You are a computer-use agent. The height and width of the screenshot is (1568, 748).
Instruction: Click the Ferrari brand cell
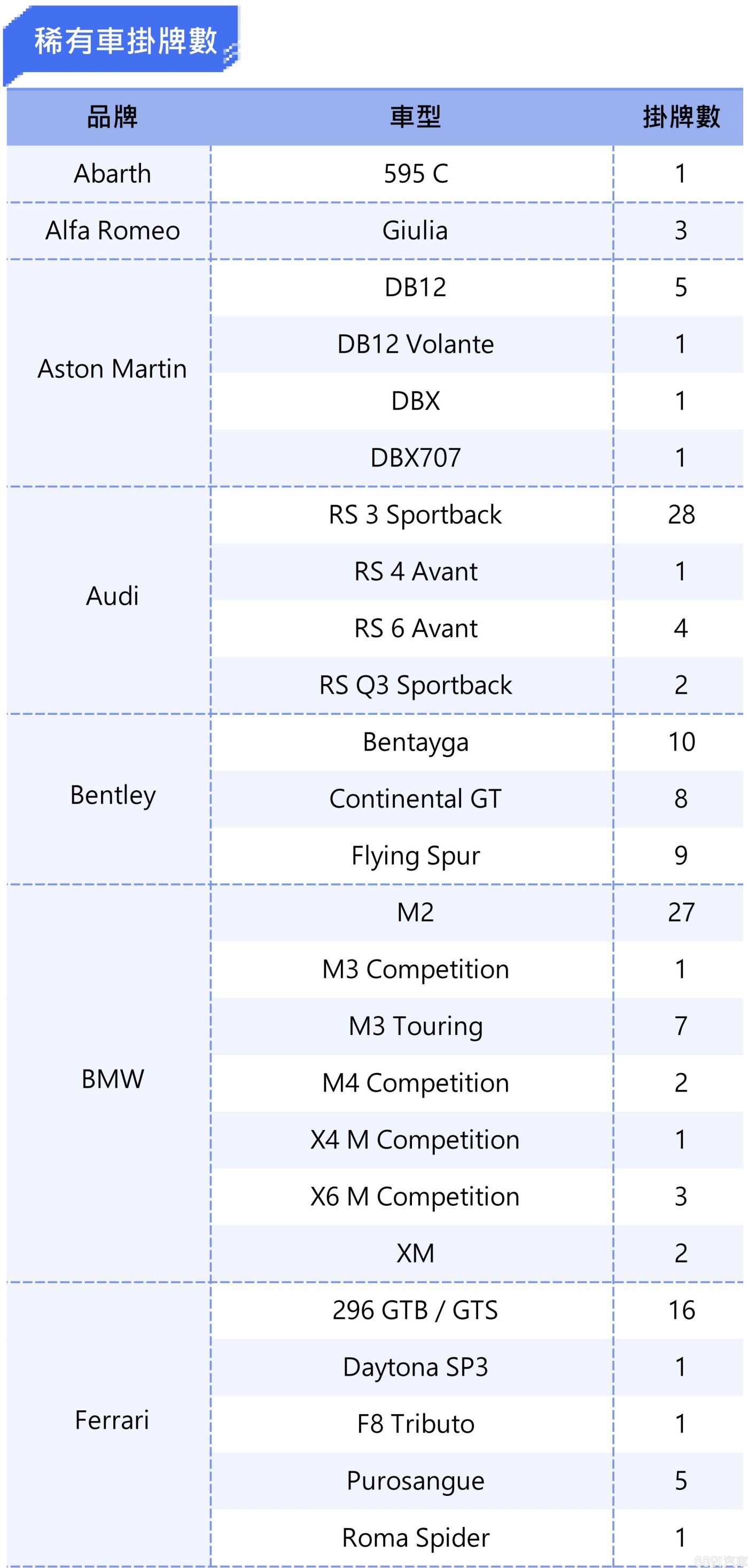tap(112, 1420)
